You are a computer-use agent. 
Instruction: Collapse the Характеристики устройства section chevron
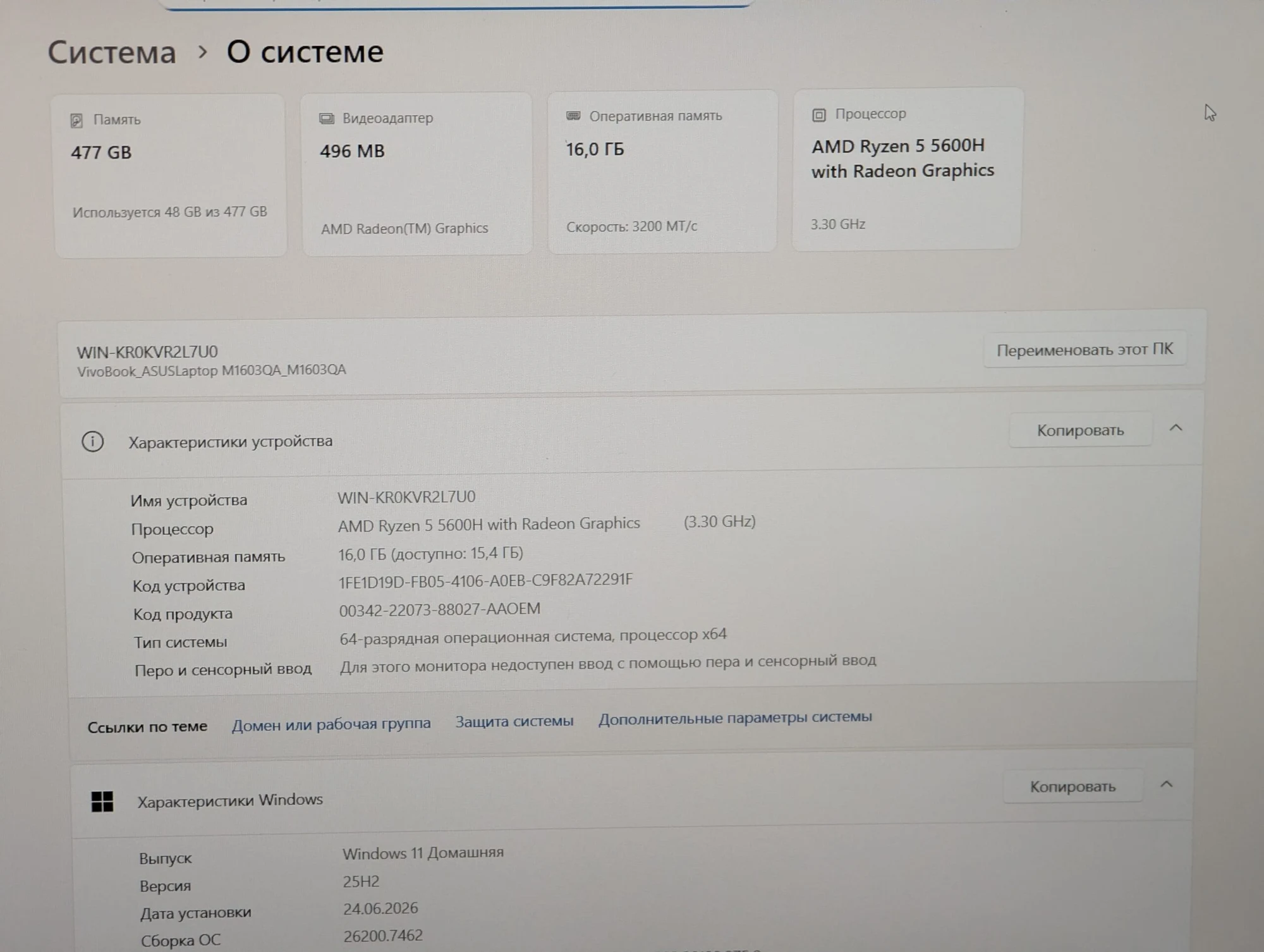coord(1176,429)
